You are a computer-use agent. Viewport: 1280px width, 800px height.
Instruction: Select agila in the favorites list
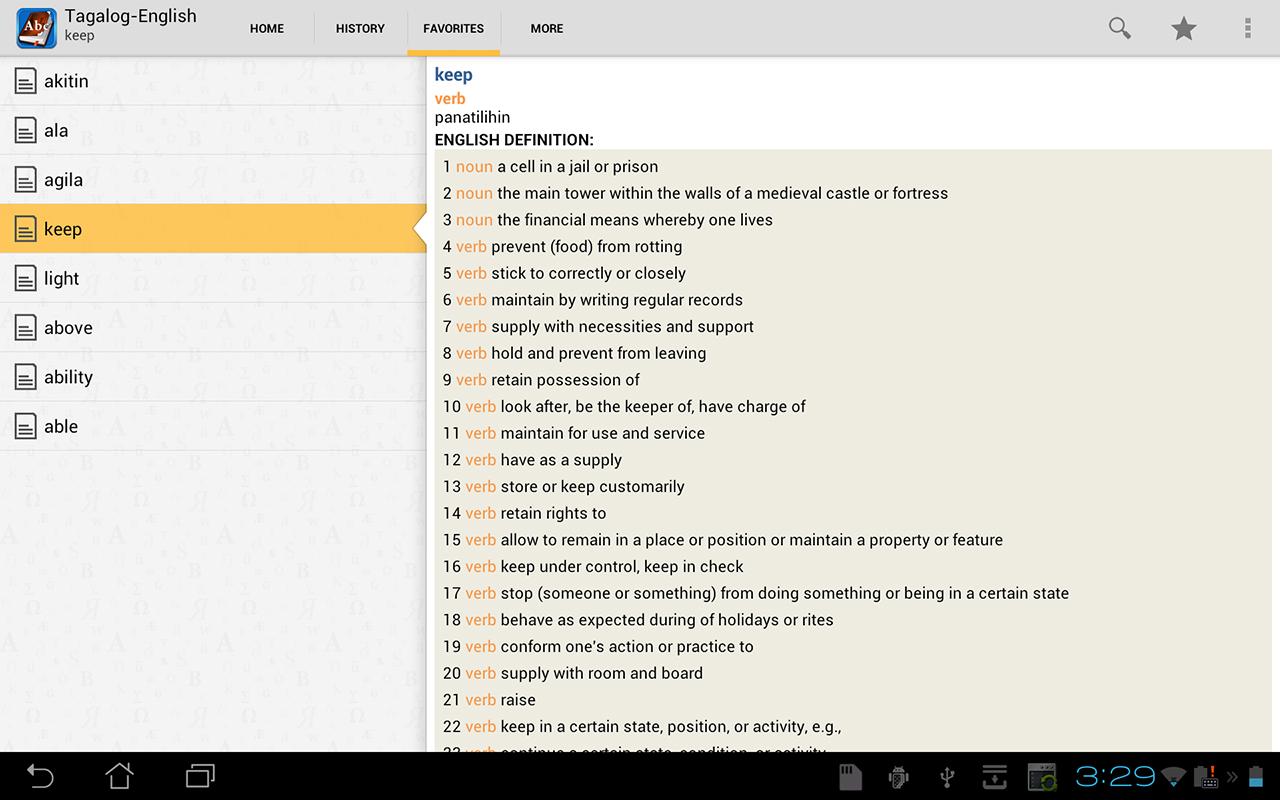pos(63,180)
